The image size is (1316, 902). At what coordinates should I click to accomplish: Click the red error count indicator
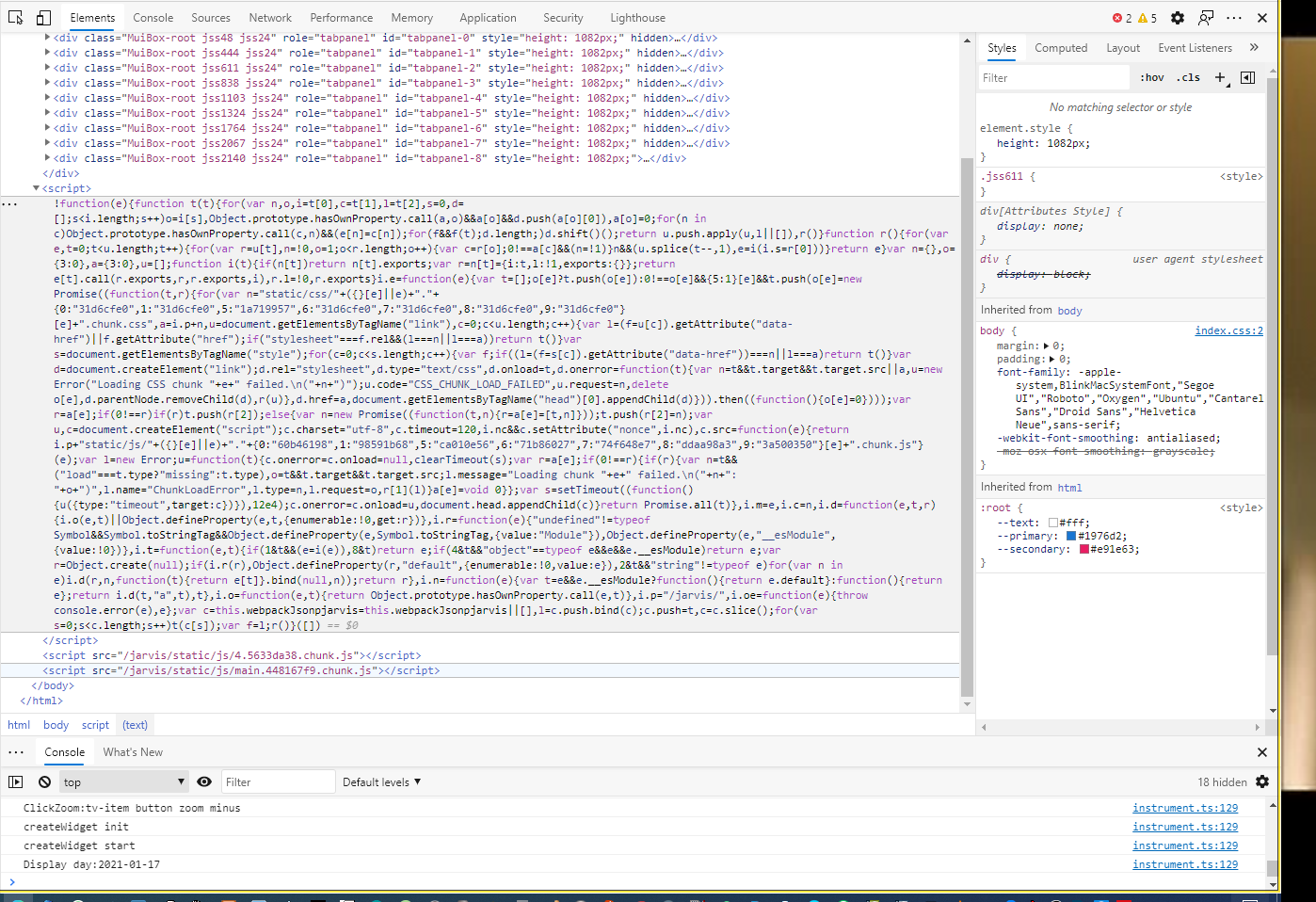pos(1122,18)
